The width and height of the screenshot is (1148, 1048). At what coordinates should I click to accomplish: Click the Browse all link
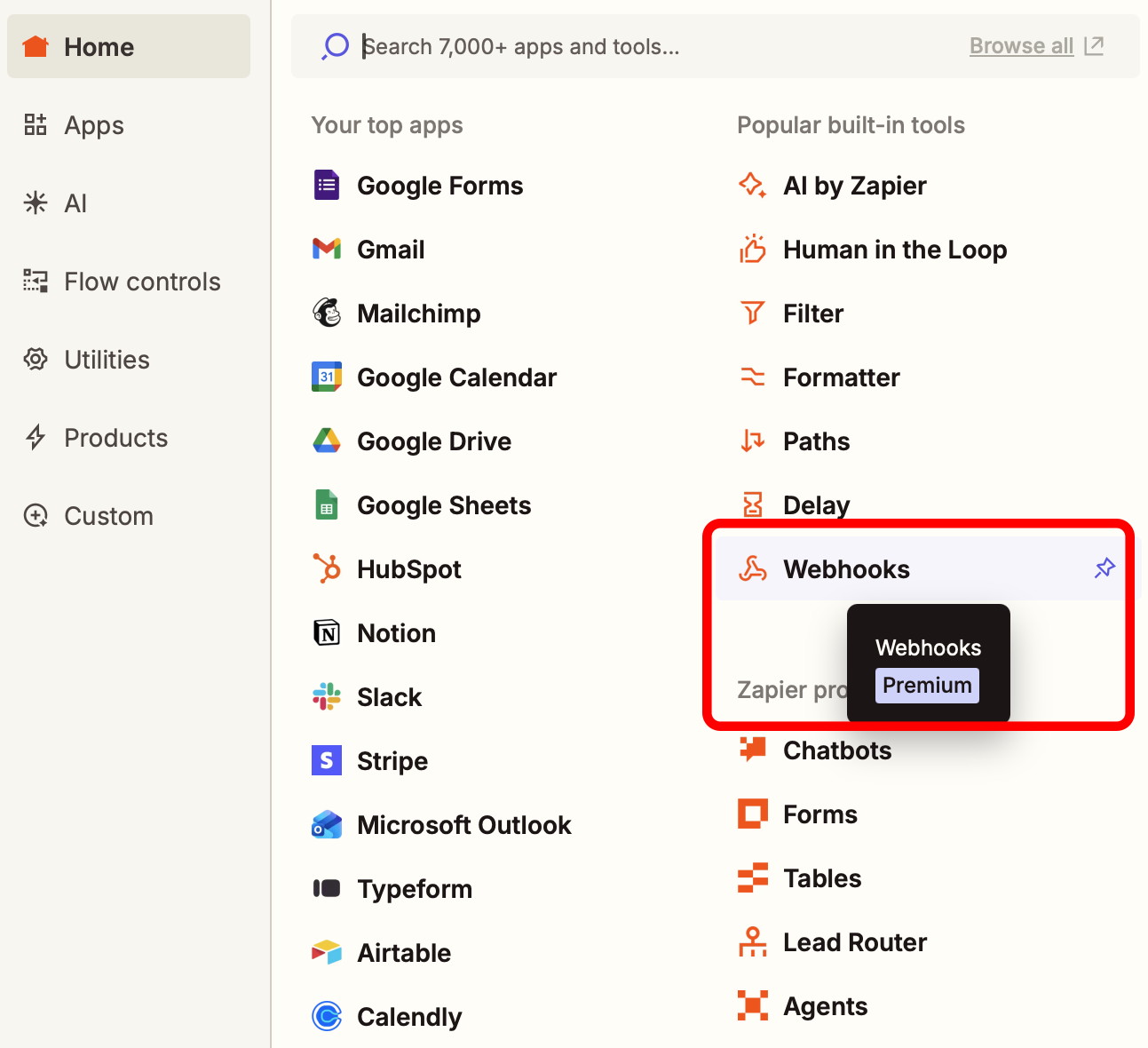click(1021, 45)
